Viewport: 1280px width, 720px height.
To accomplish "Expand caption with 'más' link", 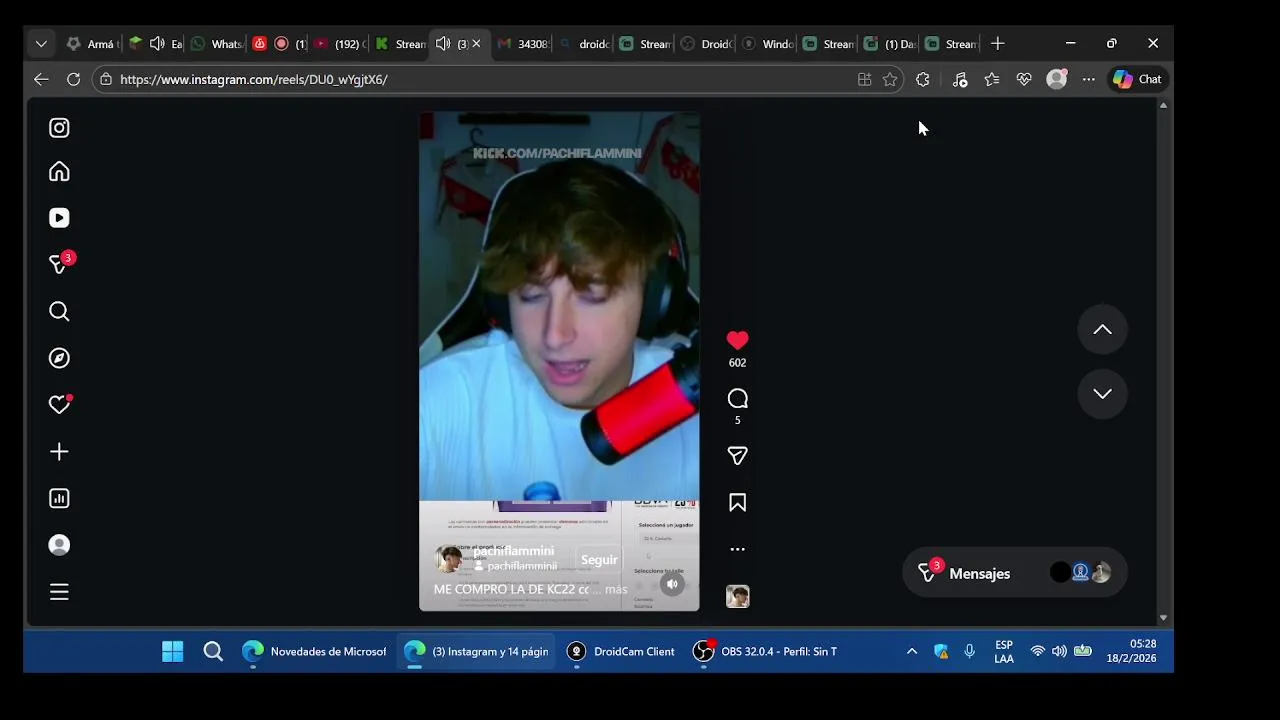I will [616, 590].
